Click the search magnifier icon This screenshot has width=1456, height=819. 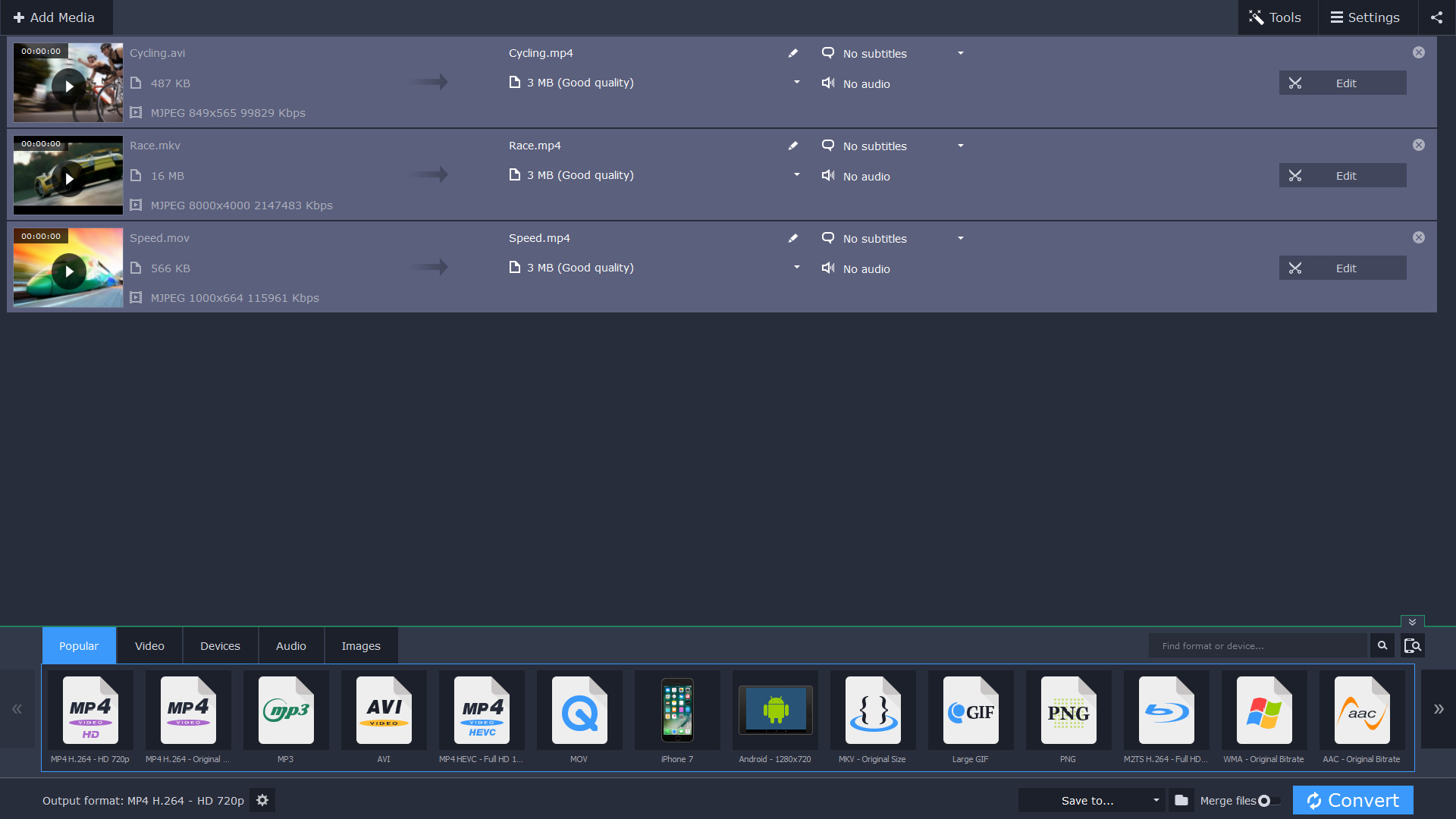(x=1382, y=645)
